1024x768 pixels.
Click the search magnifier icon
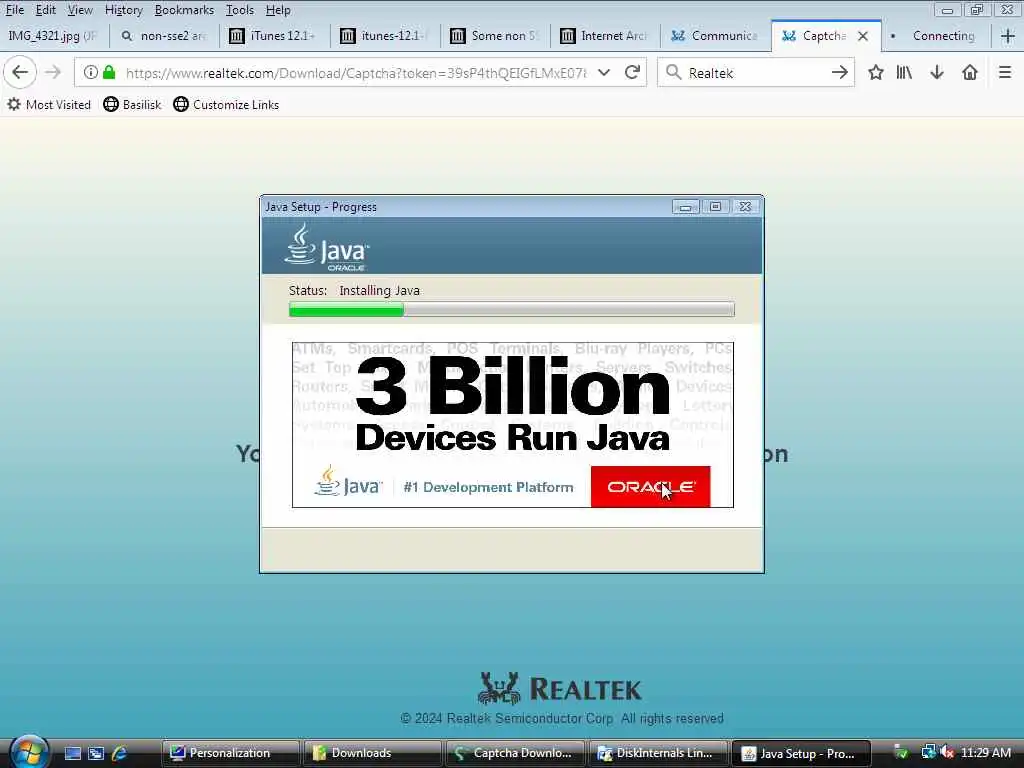(673, 72)
